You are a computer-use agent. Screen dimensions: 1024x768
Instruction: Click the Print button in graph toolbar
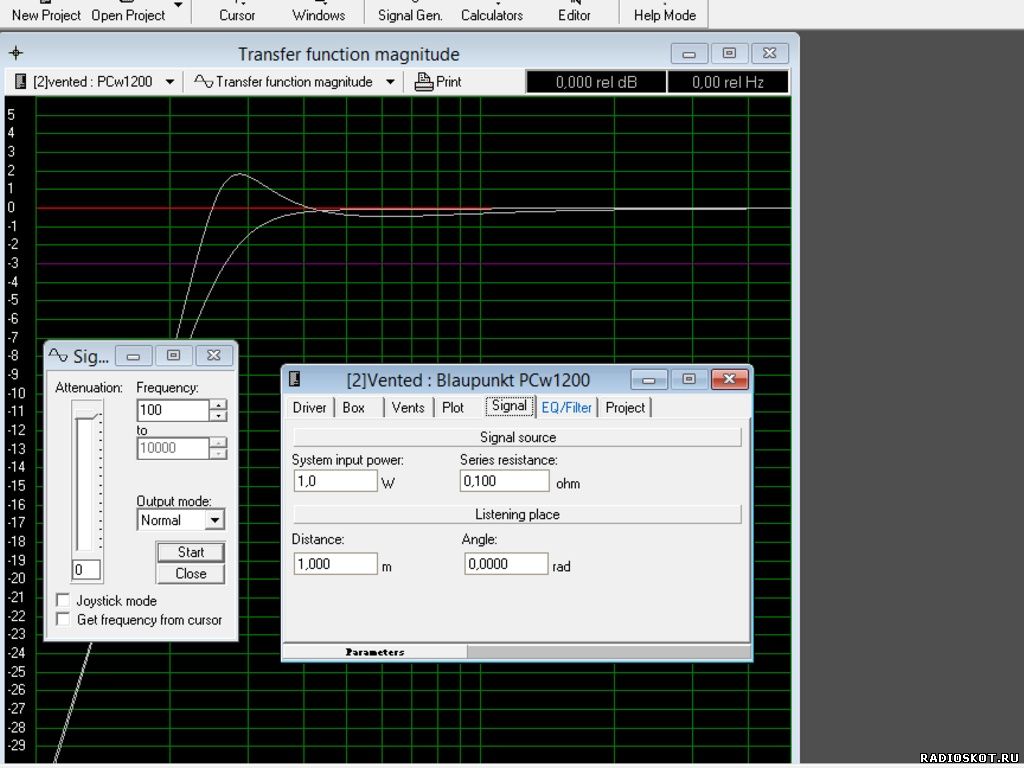coord(438,82)
